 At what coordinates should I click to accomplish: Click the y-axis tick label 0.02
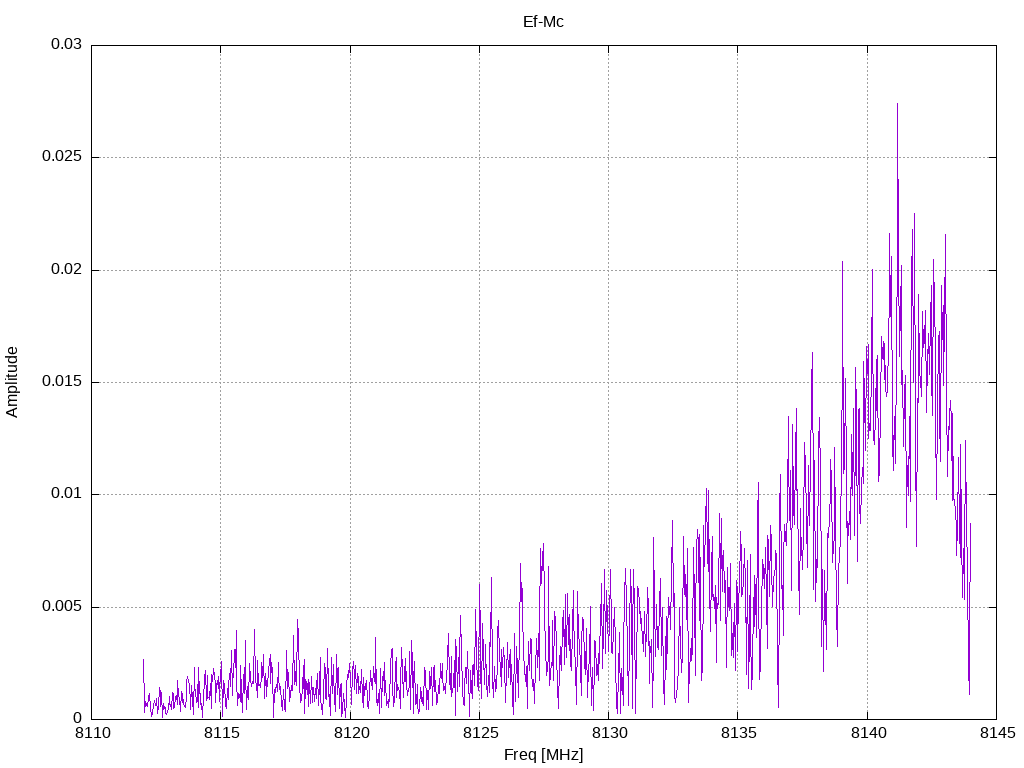pos(67,270)
